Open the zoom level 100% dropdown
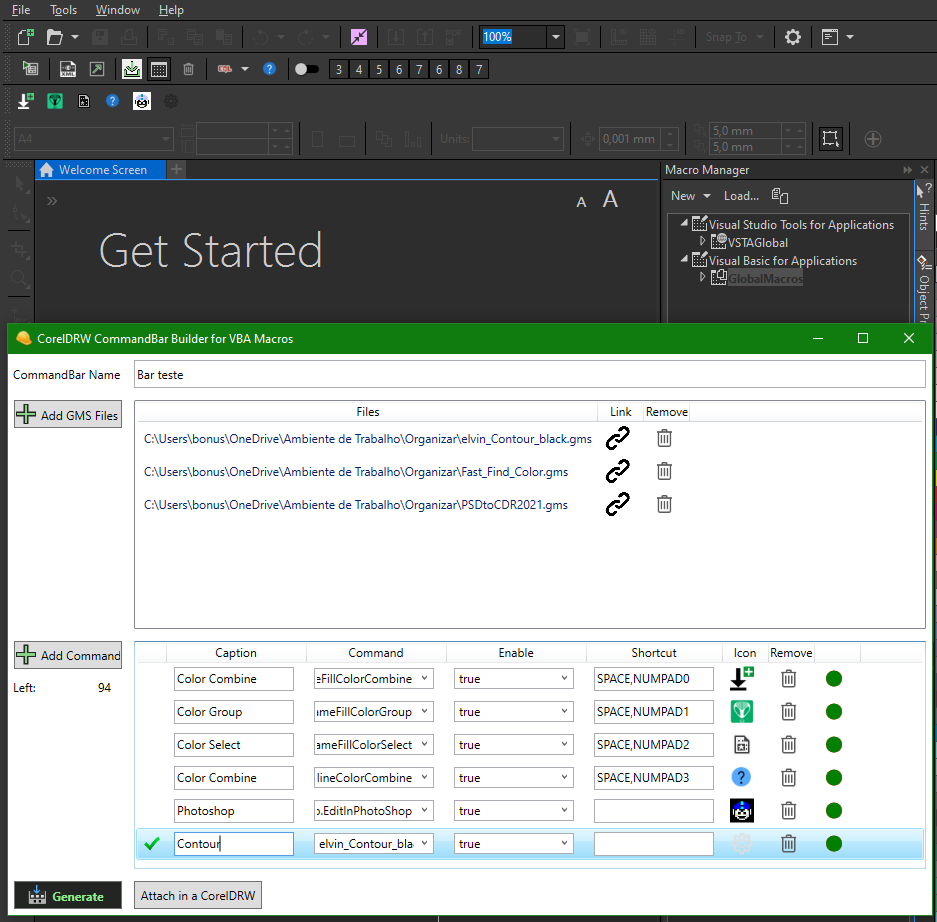The height and width of the screenshot is (922, 937). 556,37
